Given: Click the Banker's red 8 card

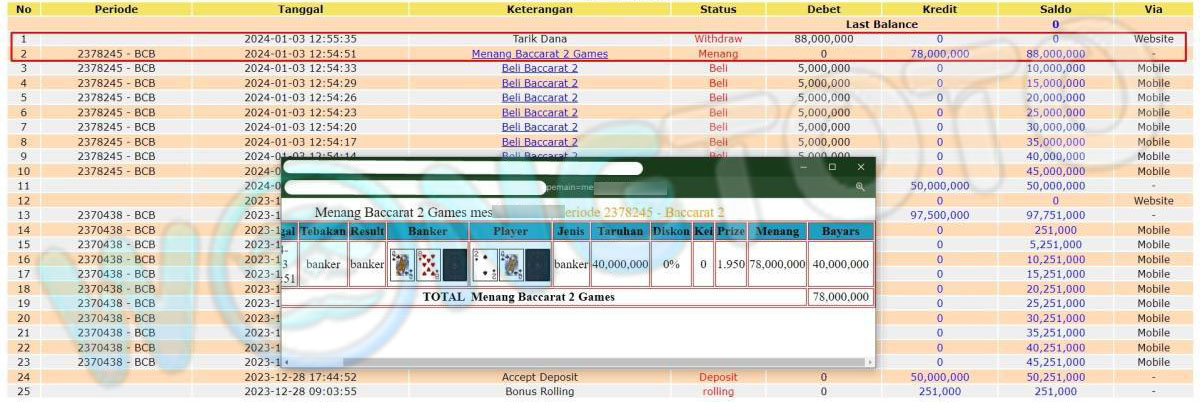Looking at the screenshot, I should coord(428,265).
